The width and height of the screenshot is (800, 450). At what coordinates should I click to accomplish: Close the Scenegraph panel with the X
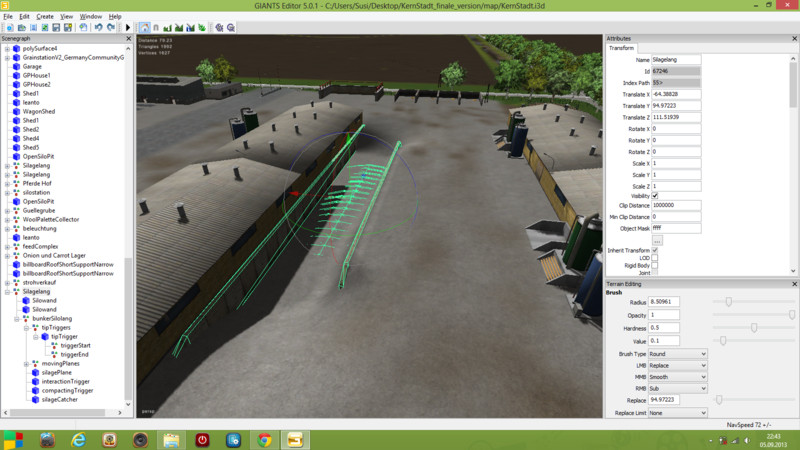[x=127, y=38]
